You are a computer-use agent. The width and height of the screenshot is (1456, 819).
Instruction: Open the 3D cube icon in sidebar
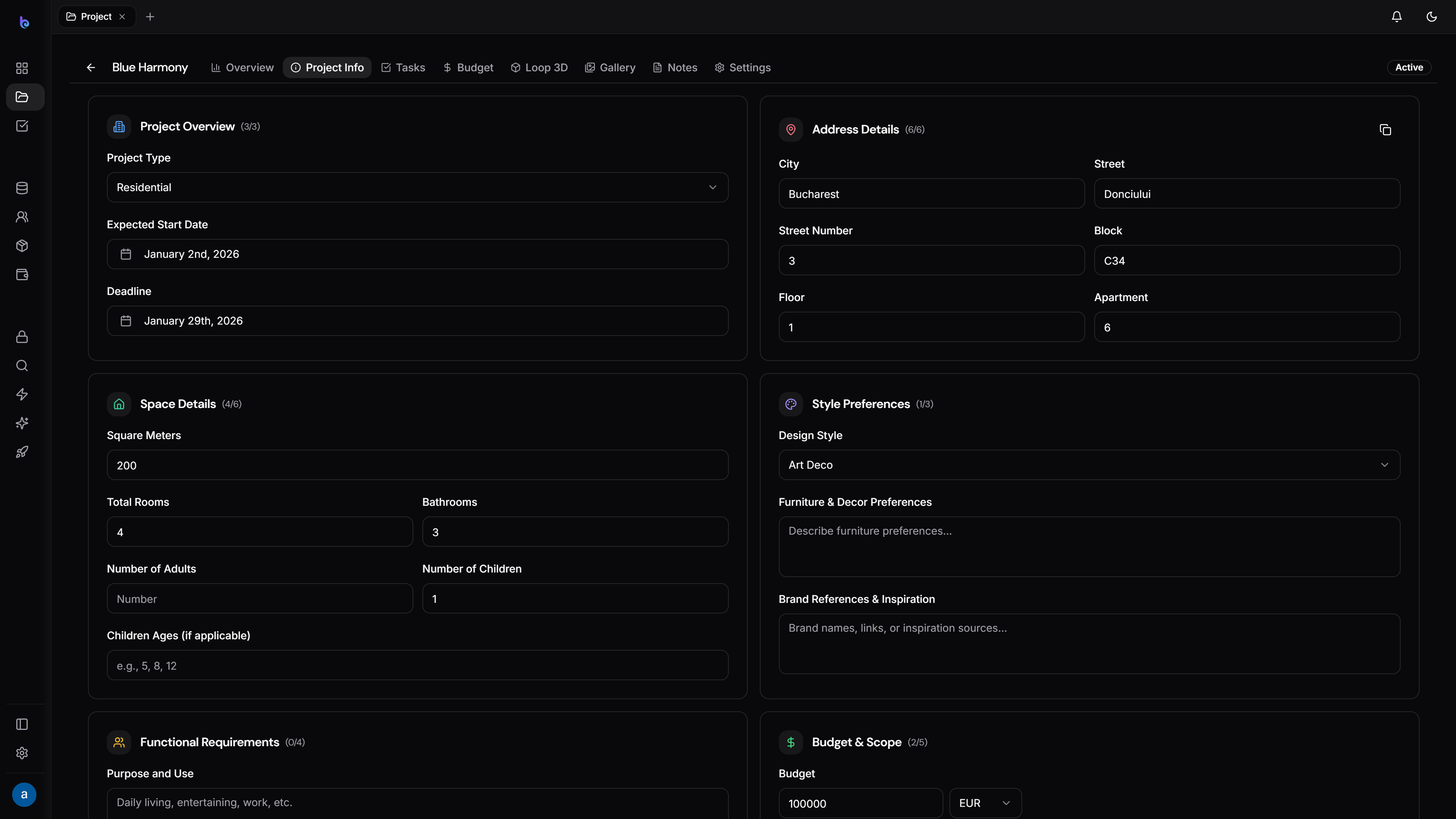coord(22,246)
